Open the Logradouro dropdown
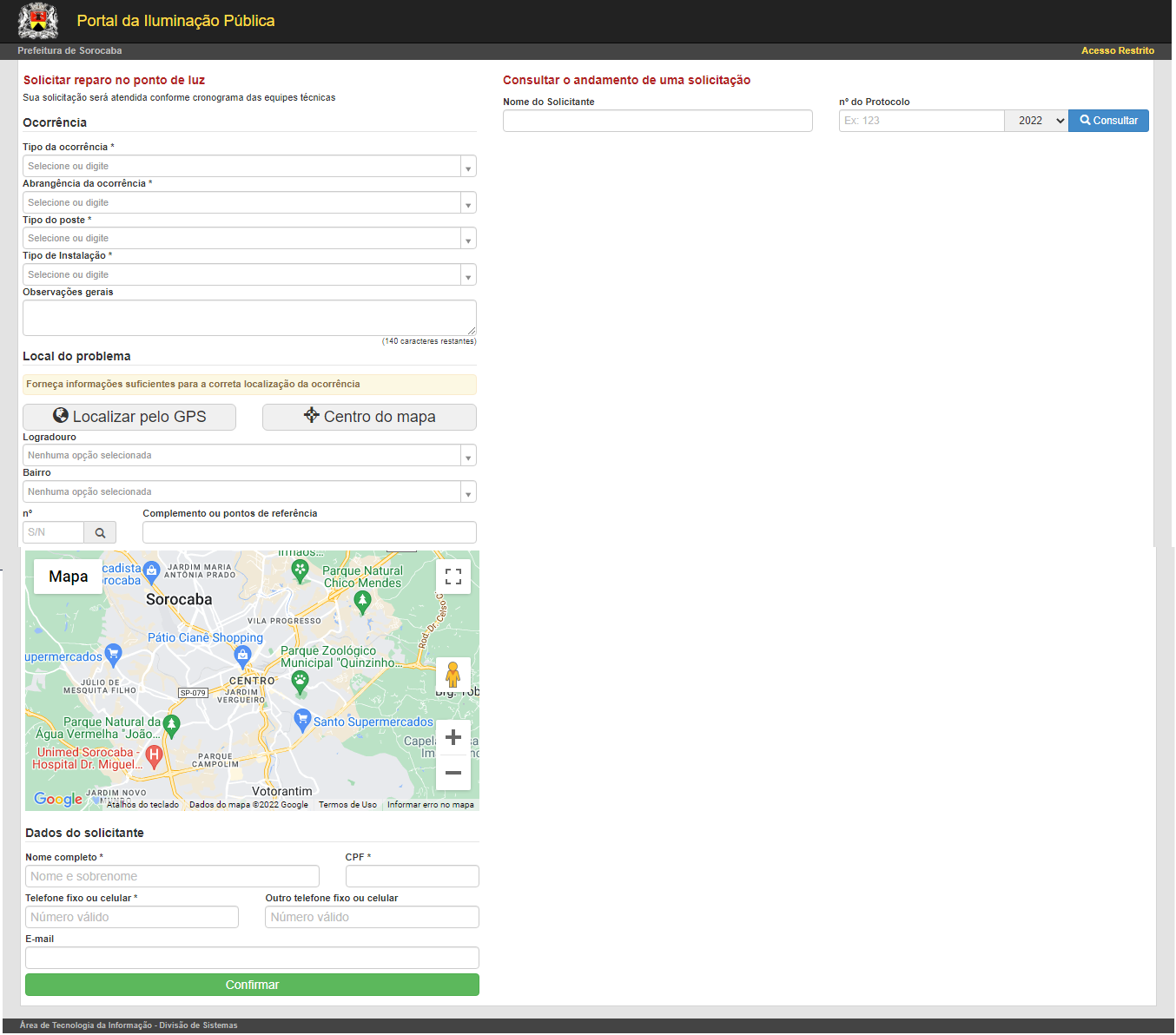Viewport: 1176px width, 1035px height. [x=249, y=455]
